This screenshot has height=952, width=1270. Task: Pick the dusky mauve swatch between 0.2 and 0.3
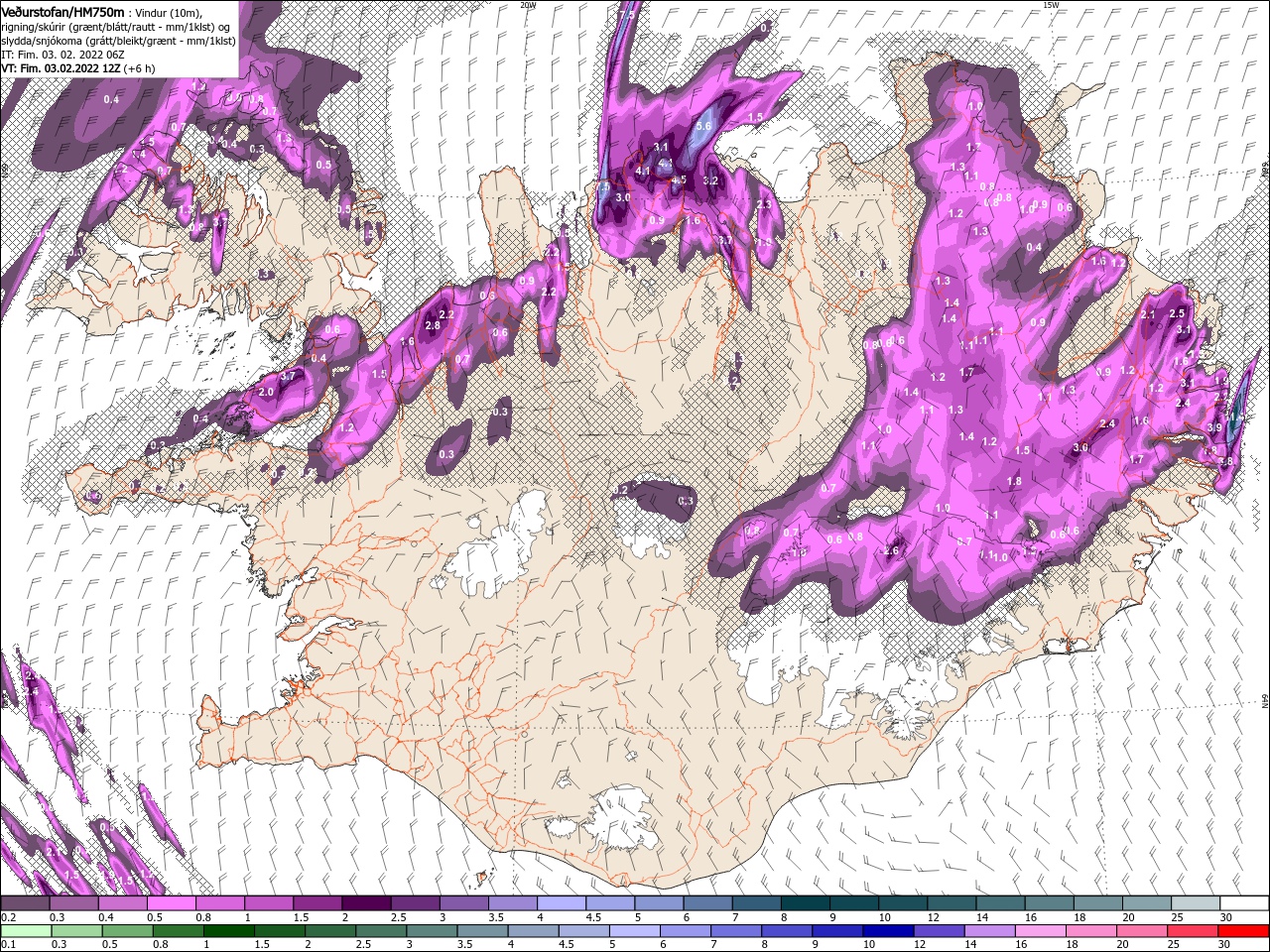coord(25,903)
